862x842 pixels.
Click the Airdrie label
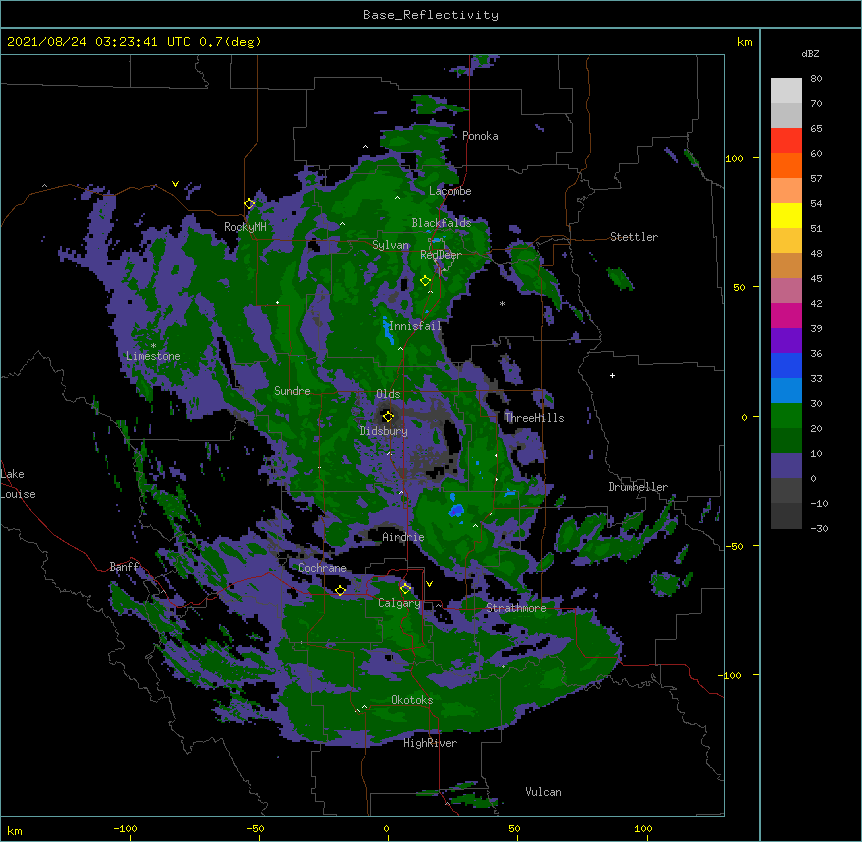(403, 537)
